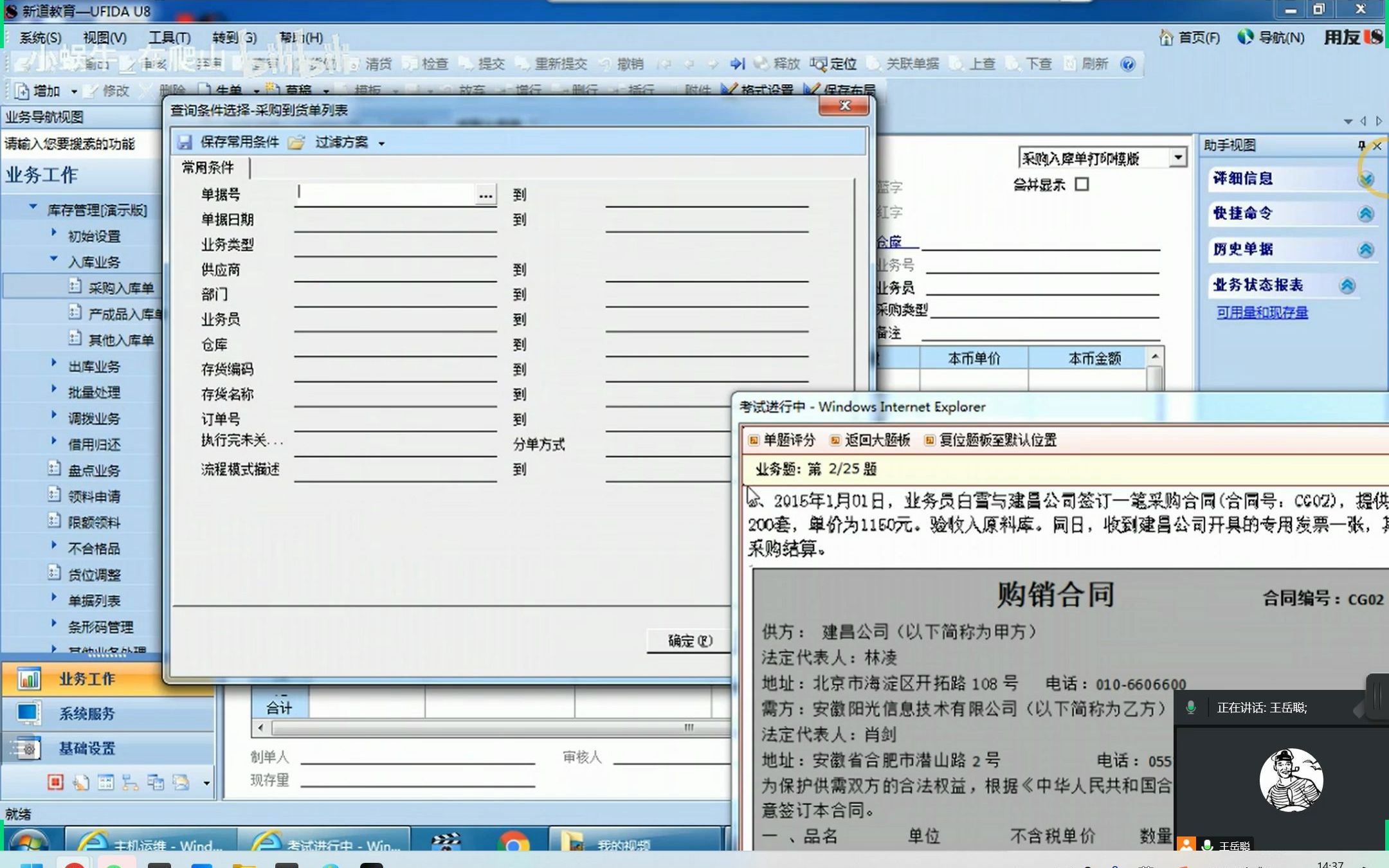Click the 确定 button in the query dialog
Screen dimensions: 1389x868
point(689,640)
